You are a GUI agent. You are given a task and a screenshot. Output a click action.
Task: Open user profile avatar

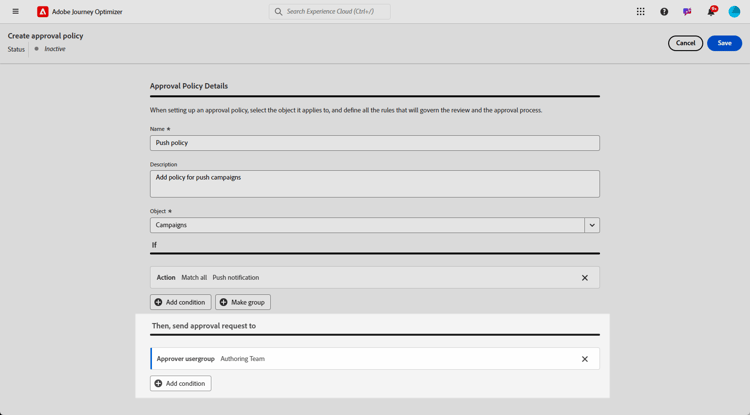coord(734,11)
